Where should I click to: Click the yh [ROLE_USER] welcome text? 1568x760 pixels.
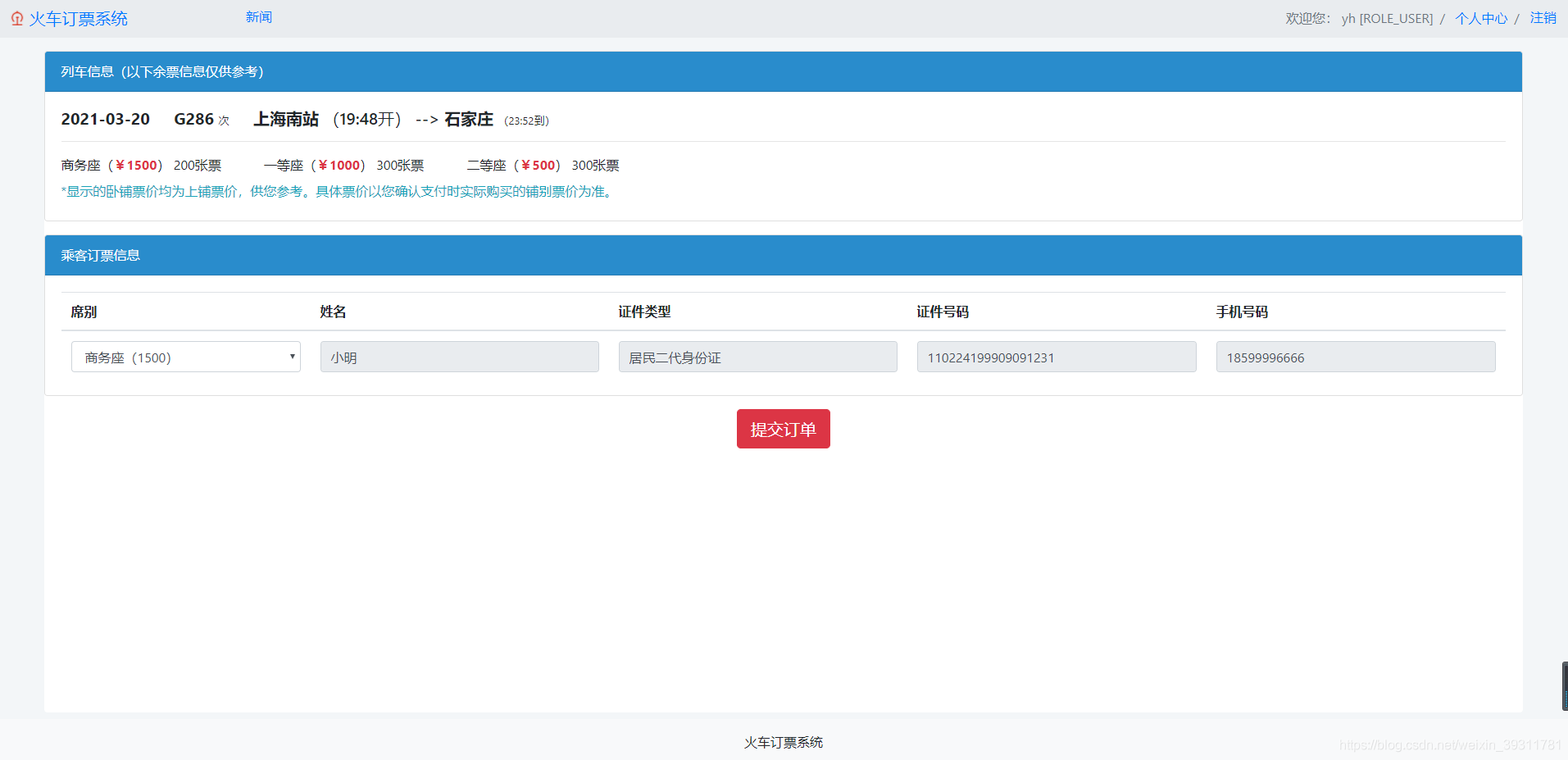click(x=1387, y=18)
